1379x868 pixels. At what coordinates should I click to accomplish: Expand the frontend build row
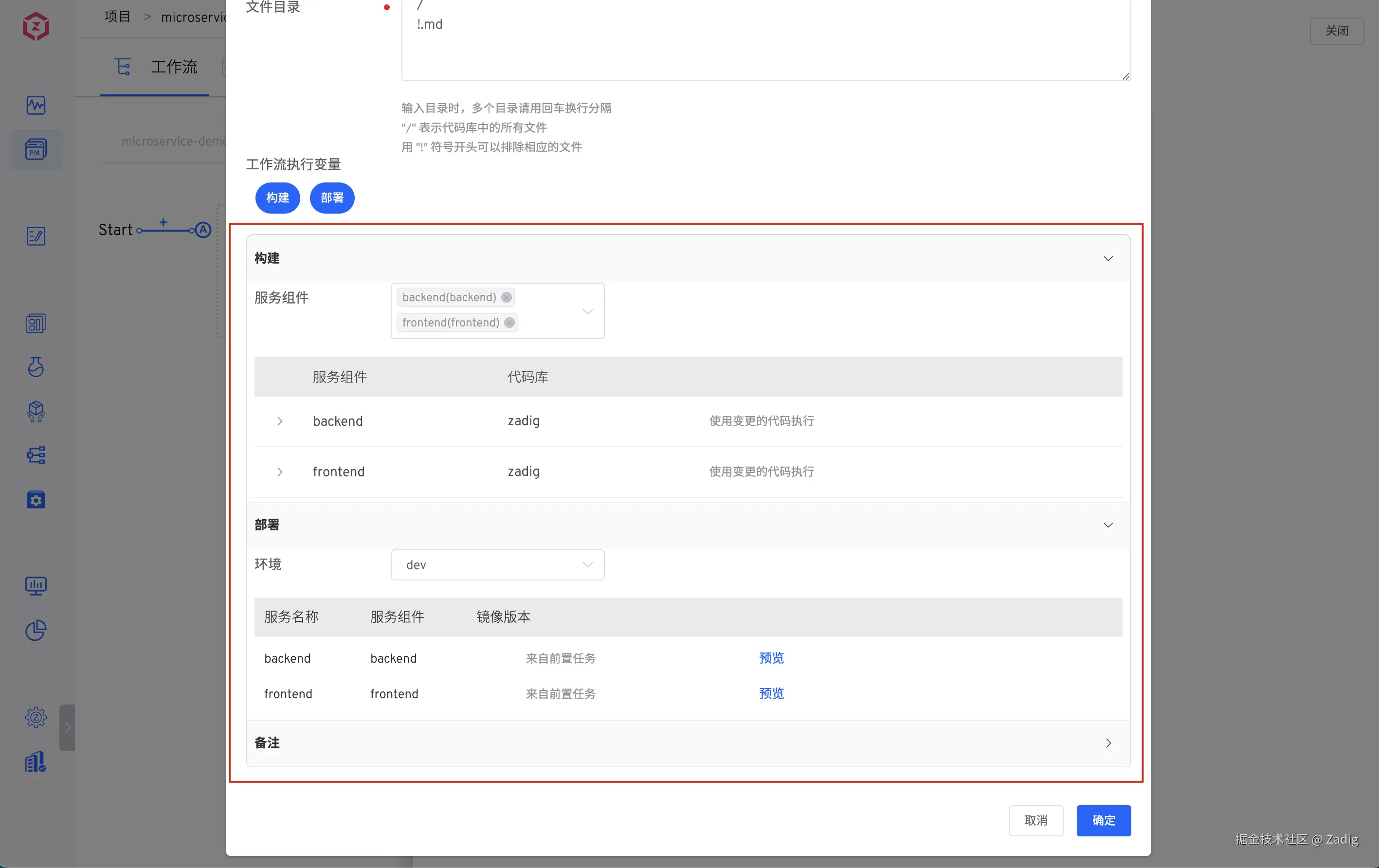click(x=279, y=472)
